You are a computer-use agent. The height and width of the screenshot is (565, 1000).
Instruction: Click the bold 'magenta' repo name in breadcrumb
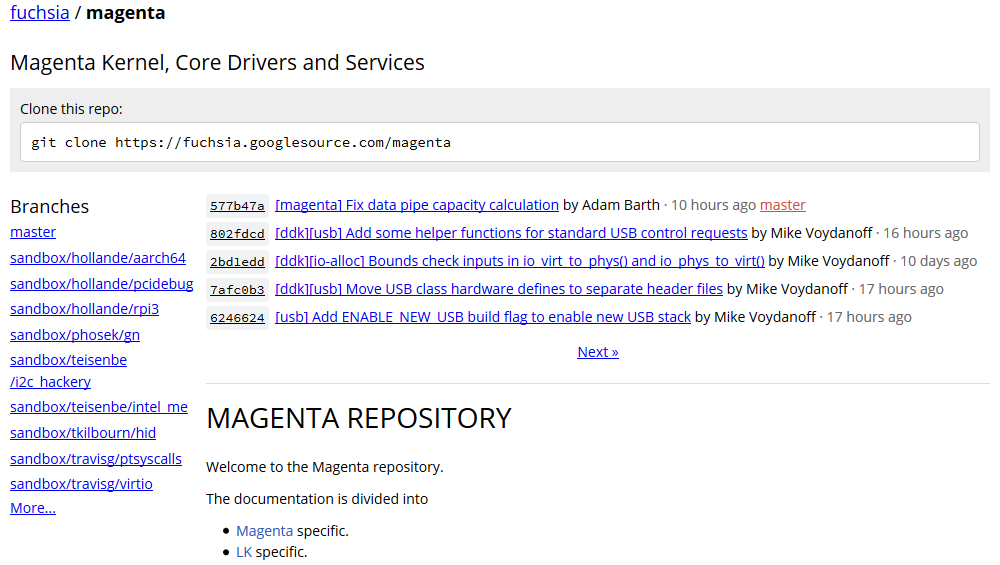click(x=126, y=13)
